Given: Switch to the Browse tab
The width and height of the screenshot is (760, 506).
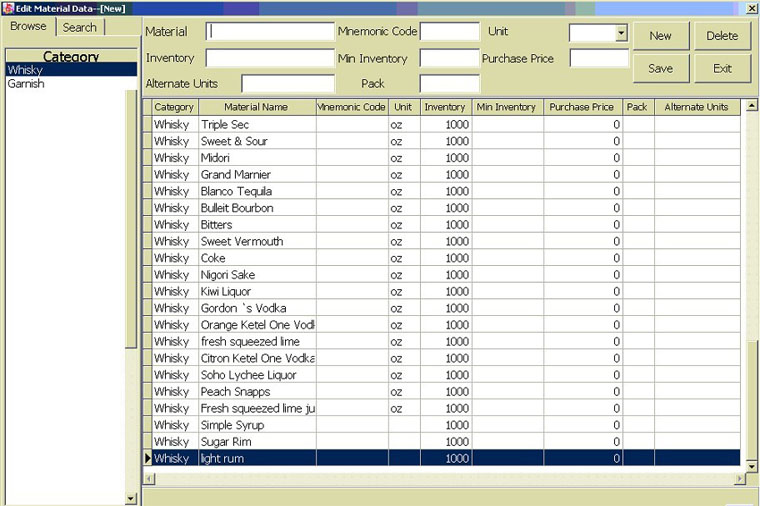Looking at the screenshot, I should pyautogui.click(x=29, y=26).
